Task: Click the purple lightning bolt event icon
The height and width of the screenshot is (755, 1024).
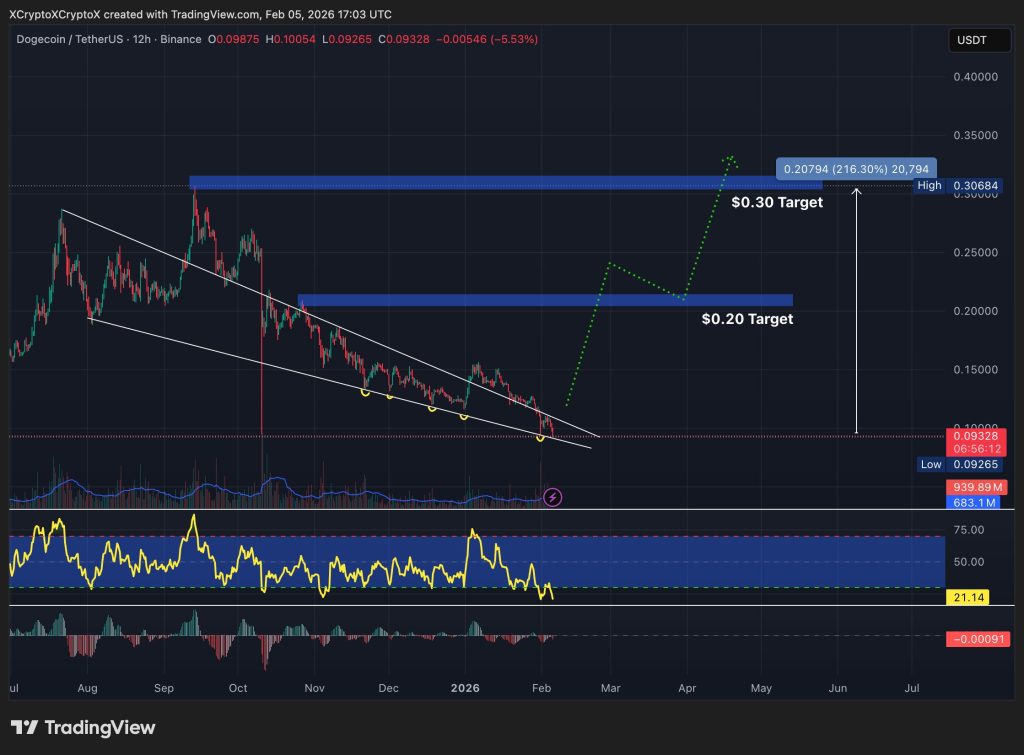Action: [551, 497]
